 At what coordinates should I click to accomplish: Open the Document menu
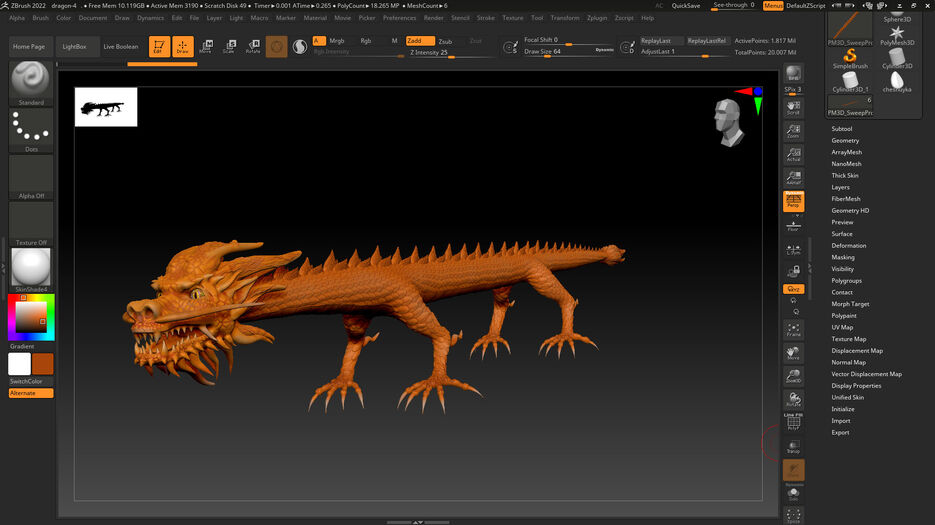[x=93, y=18]
